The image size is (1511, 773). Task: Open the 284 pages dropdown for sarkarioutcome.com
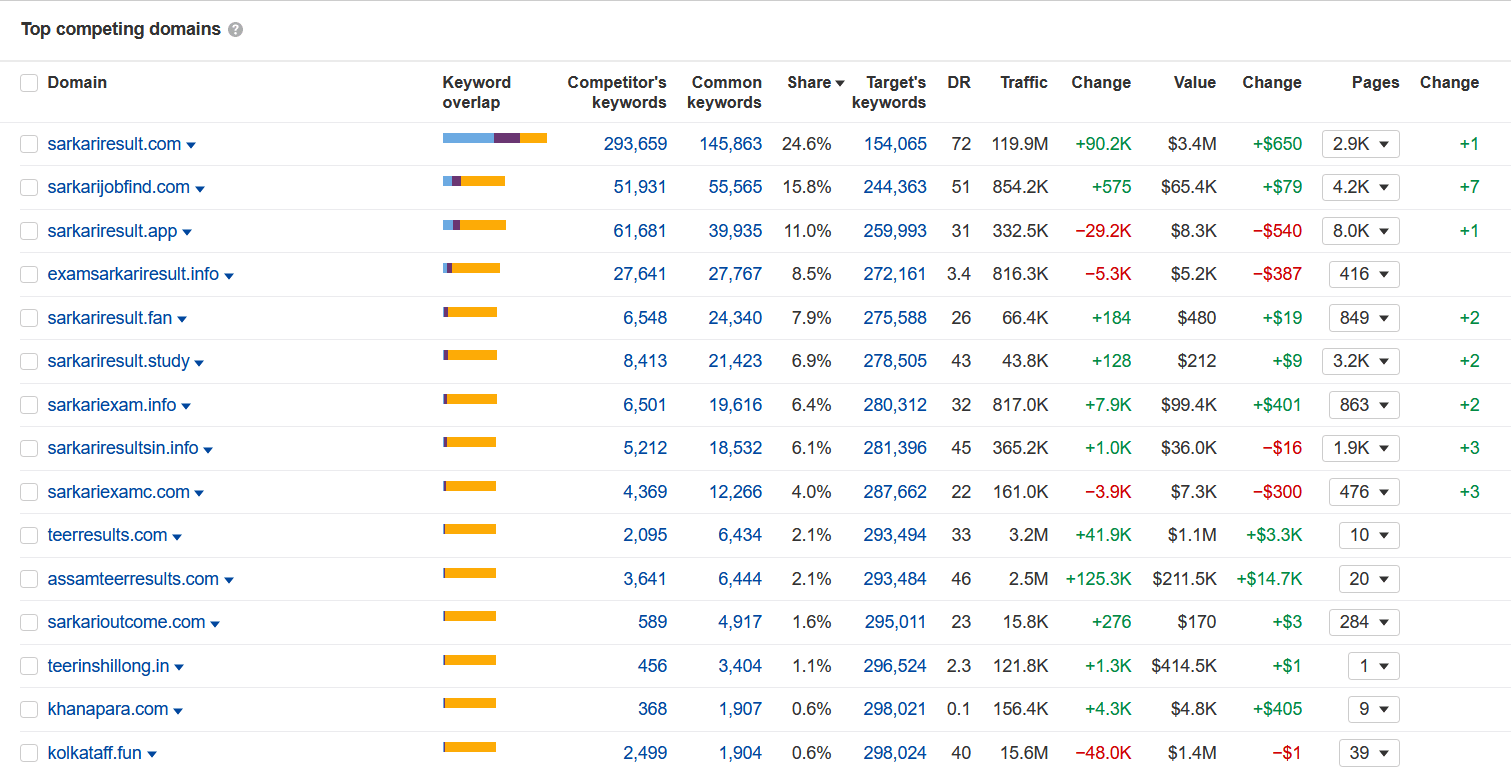(x=1363, y=622)
